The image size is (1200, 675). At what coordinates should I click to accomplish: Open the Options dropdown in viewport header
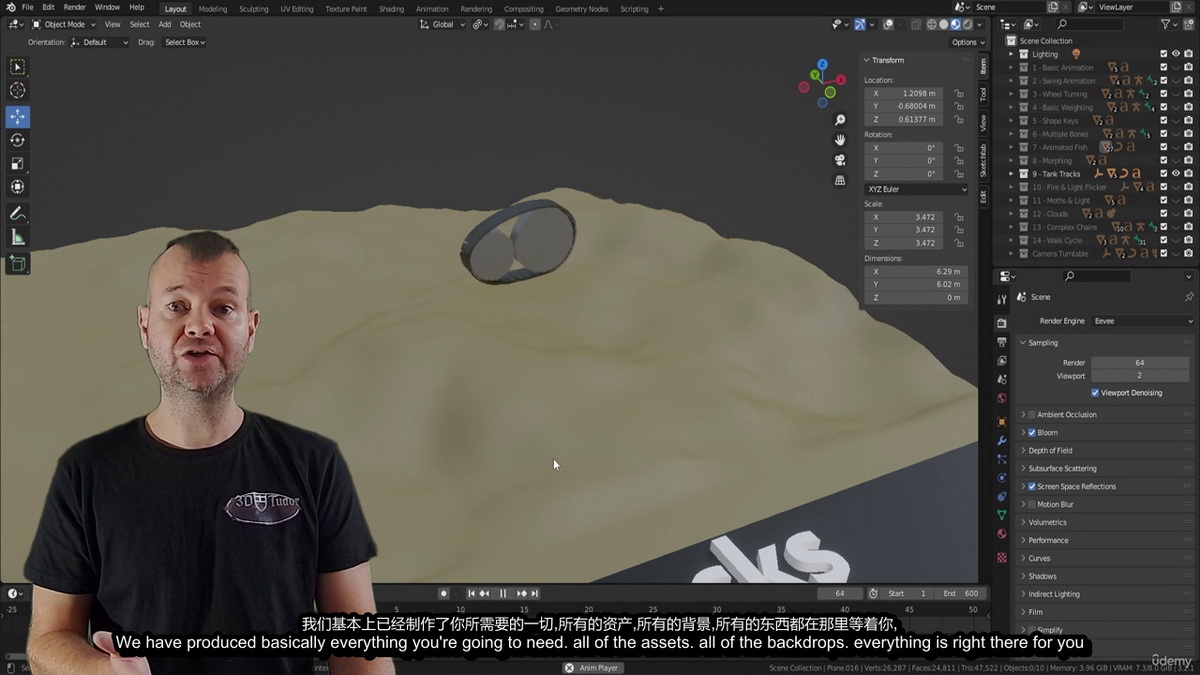click(x=968, y=42)
